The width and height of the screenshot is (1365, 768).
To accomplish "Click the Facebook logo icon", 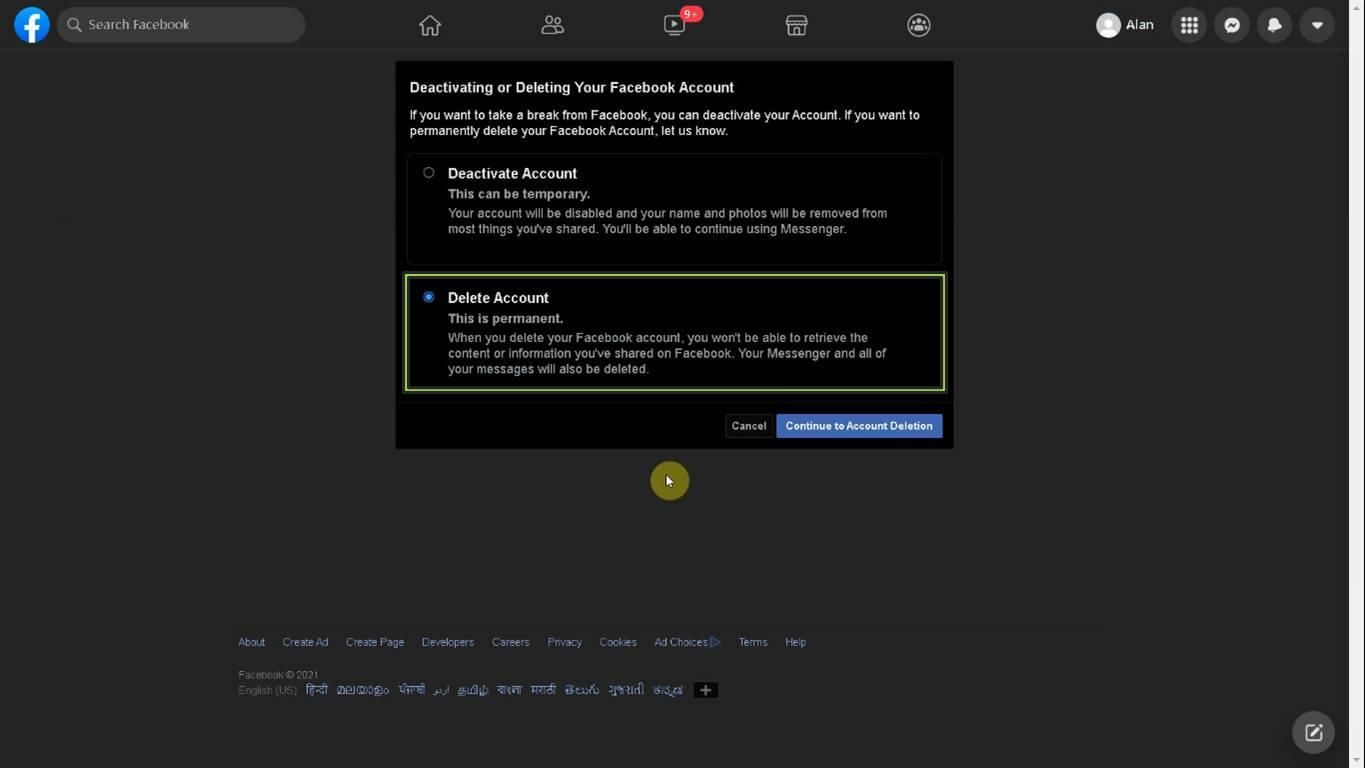I will tap(32, 25).
